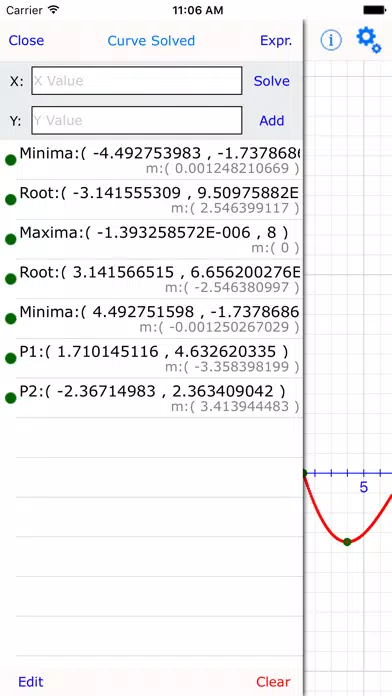Tap green root point on graph axis
This screenshot has height=696, width=392.
tap(305, 474)
